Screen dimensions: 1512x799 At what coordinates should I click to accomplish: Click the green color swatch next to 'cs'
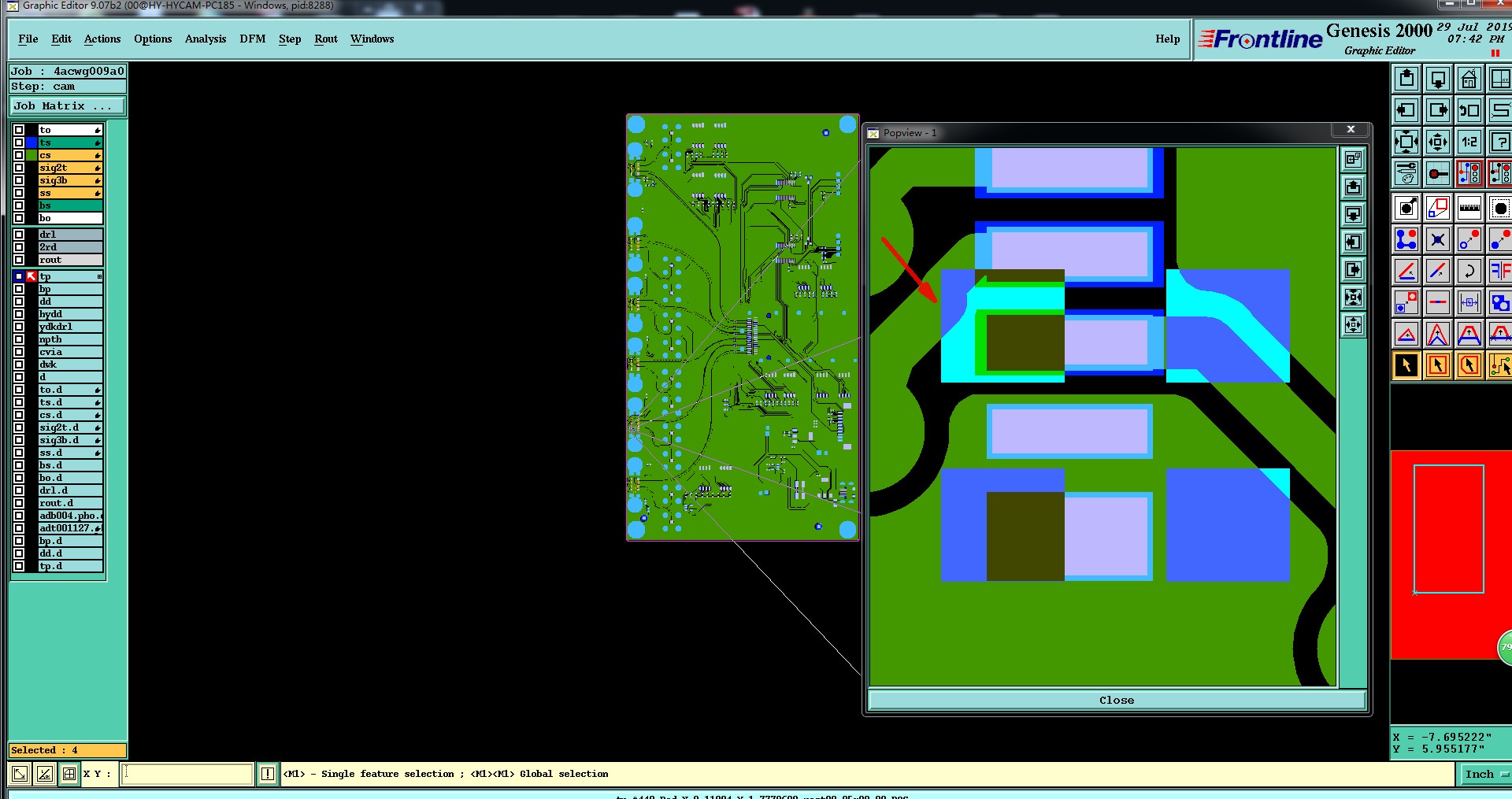coord(31,155)
